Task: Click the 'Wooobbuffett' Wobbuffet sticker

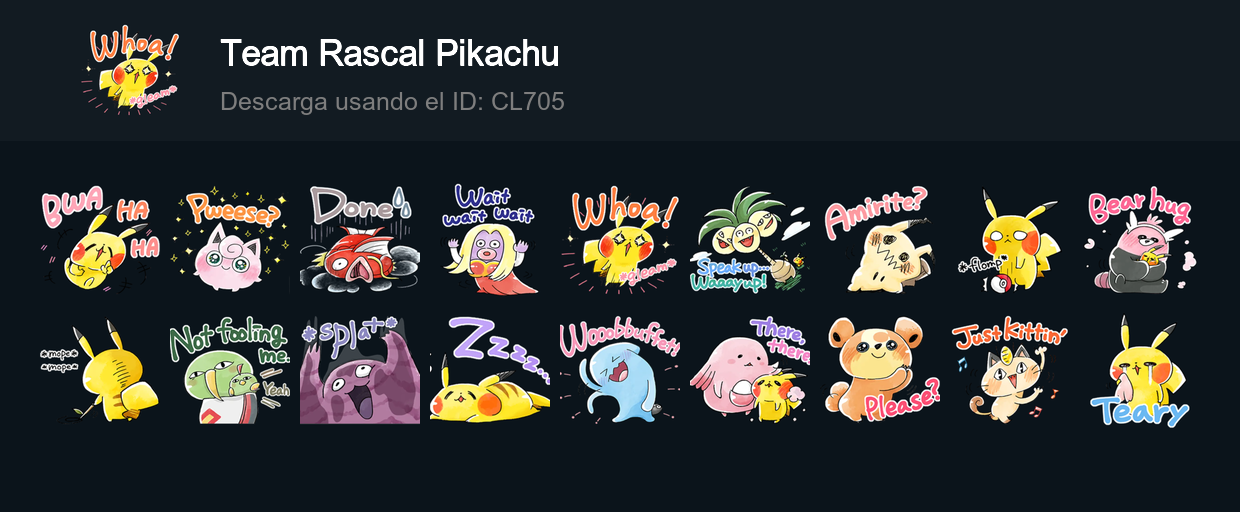Action: click(620, 370)
